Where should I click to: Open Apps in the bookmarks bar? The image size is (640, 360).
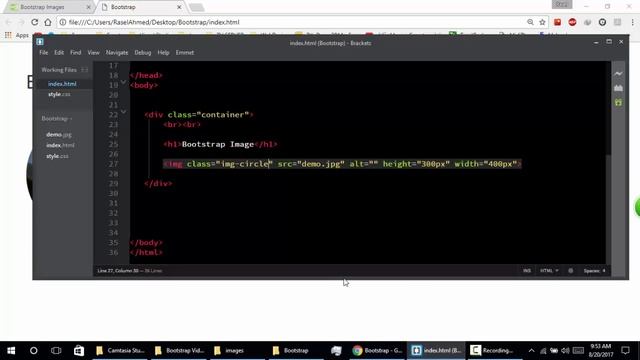[17, 36]
